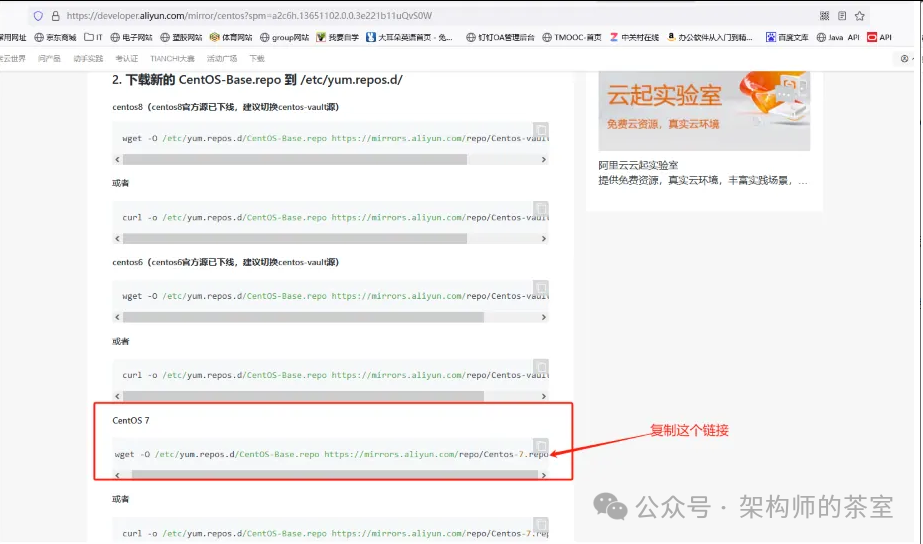Open the 京东商城 bookmark
Image resolution: width=923 pixels, height=544 pixels.
coord(55,37)
